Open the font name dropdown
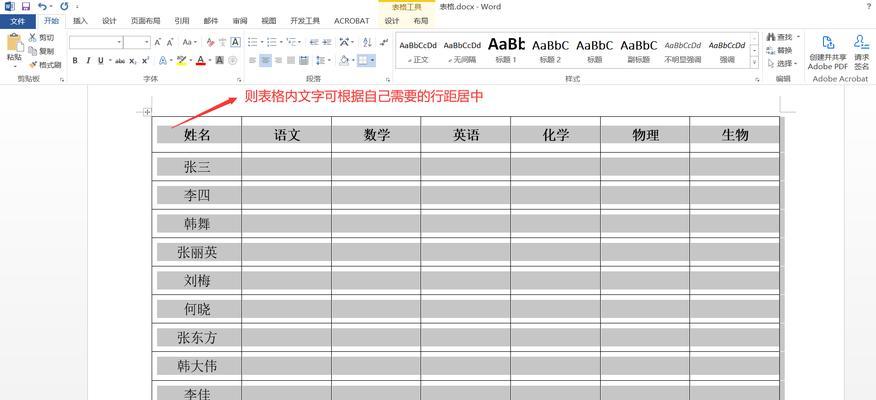Image resolution: width=876 pixels, height=400 pixels. [x=120, y=42]
